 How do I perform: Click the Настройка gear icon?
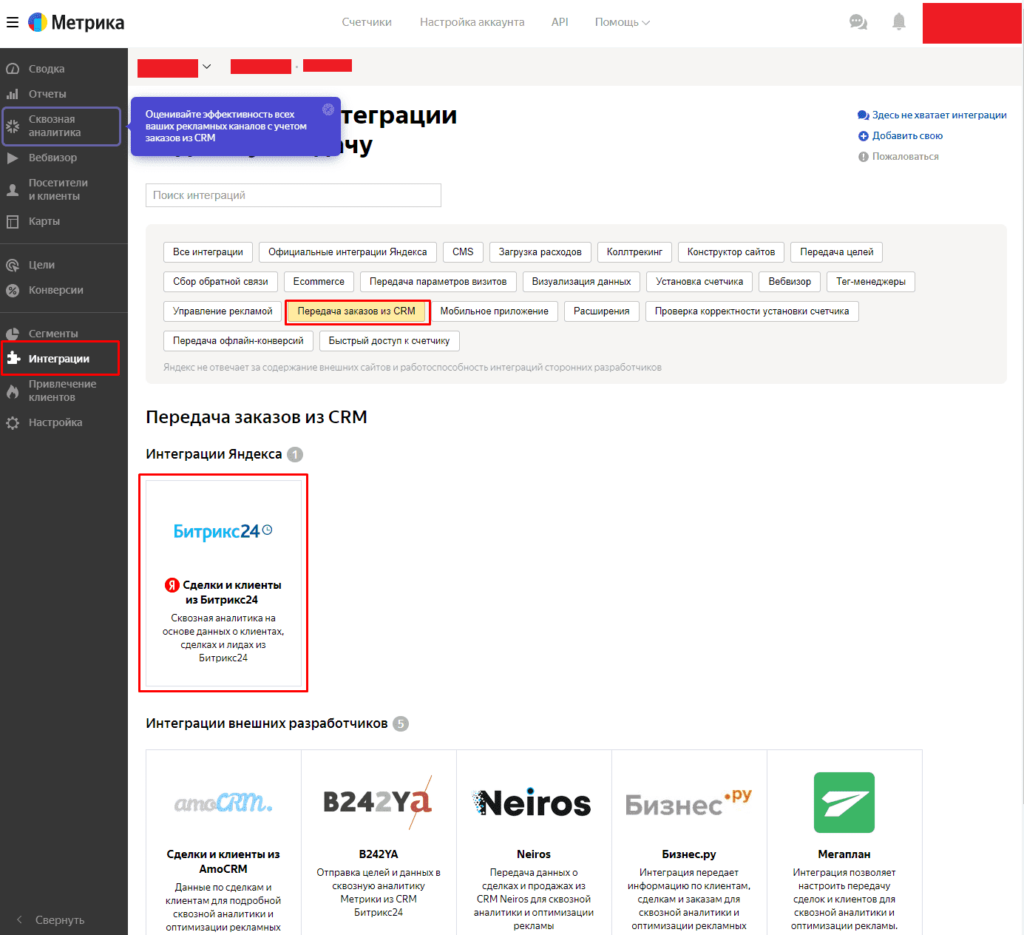pos(12,423)
